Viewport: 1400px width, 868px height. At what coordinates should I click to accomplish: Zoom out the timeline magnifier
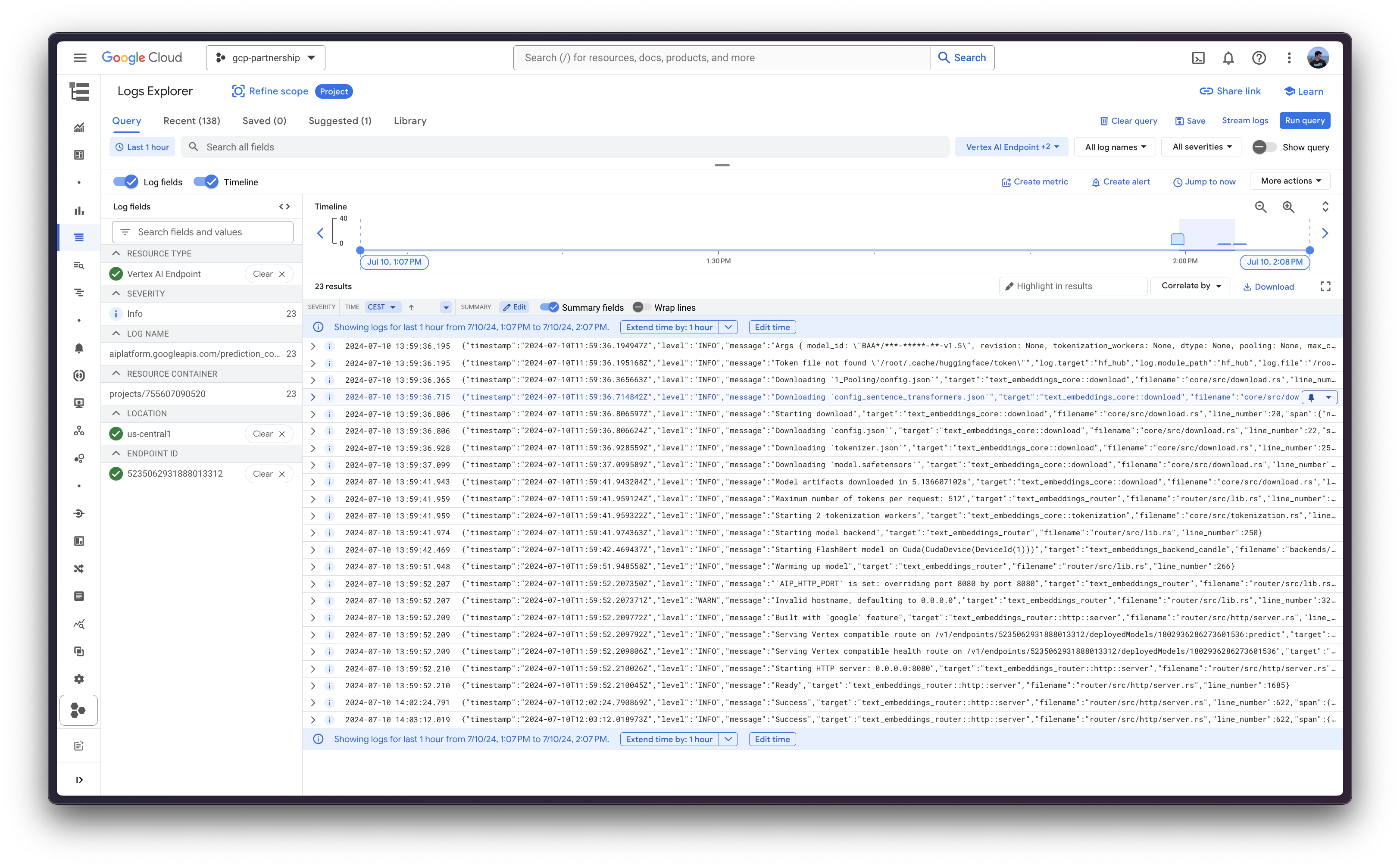click(1260, 207)
